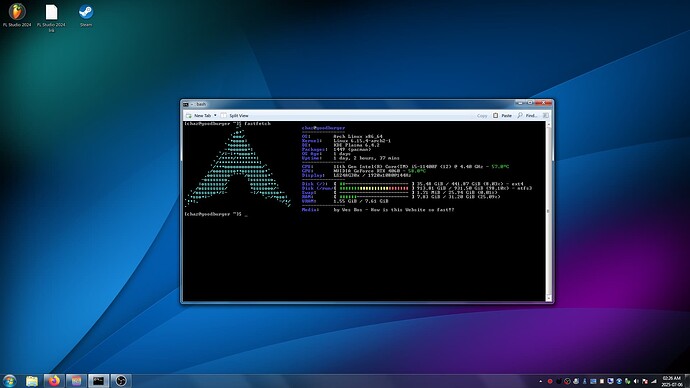This screenshot has width=690, height=388.
Task: Click the blue circular updates tray icon
Action: coord(619,381)
